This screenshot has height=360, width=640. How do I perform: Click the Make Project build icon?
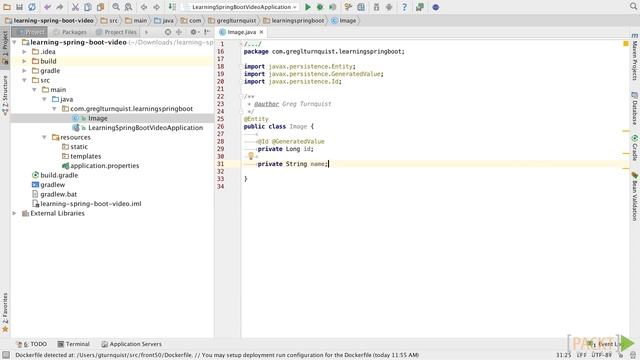[x=172, y=7]
